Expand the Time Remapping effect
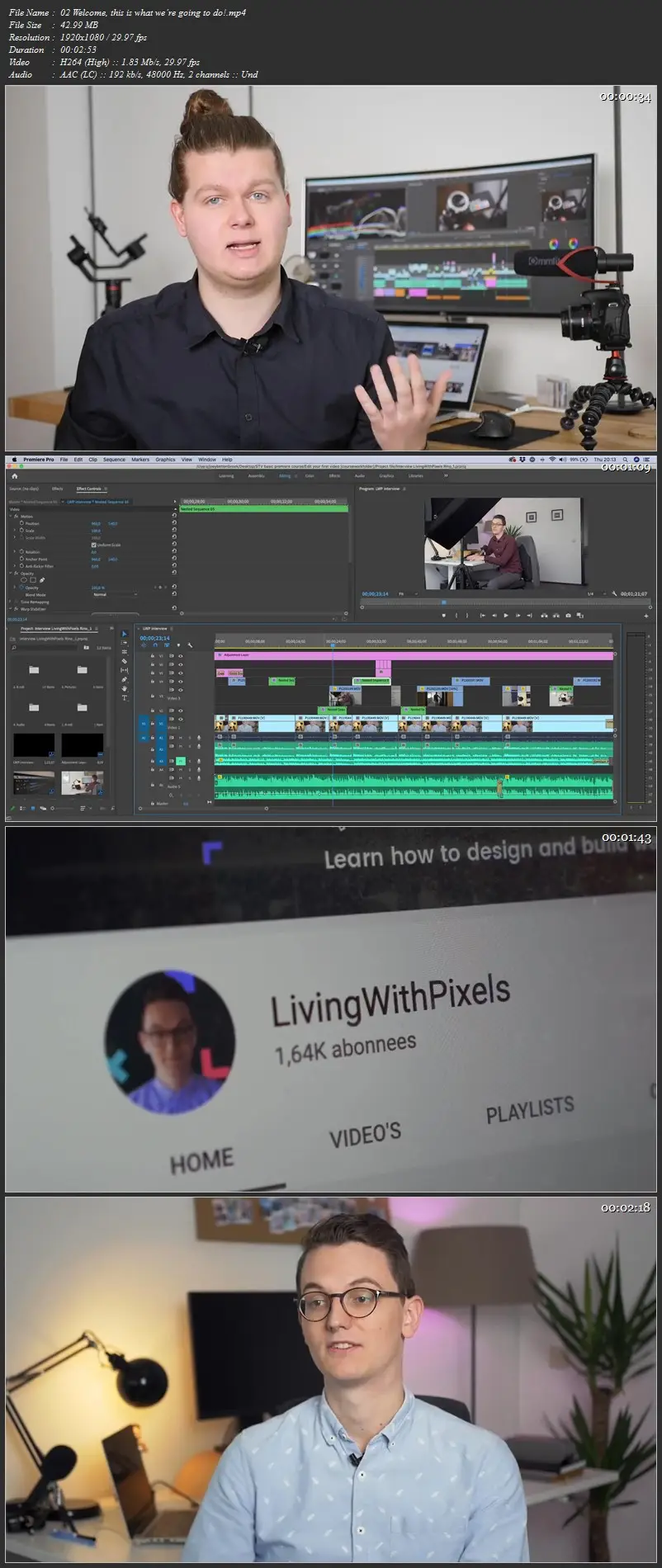The height and width of the screenshot is (1568, 662). click(x=11, y=602)
